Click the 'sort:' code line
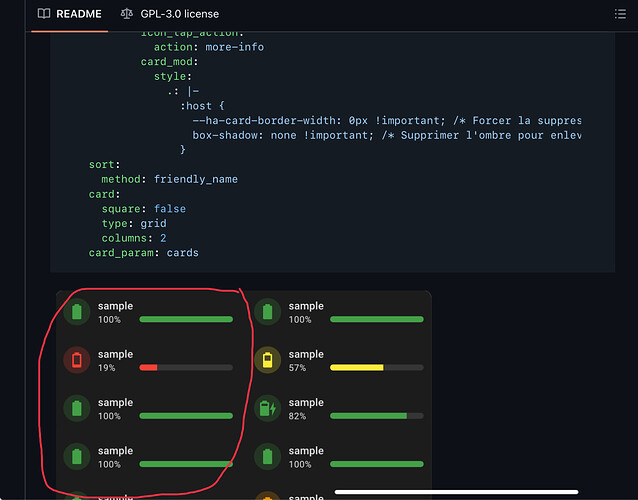 point(105,165)
